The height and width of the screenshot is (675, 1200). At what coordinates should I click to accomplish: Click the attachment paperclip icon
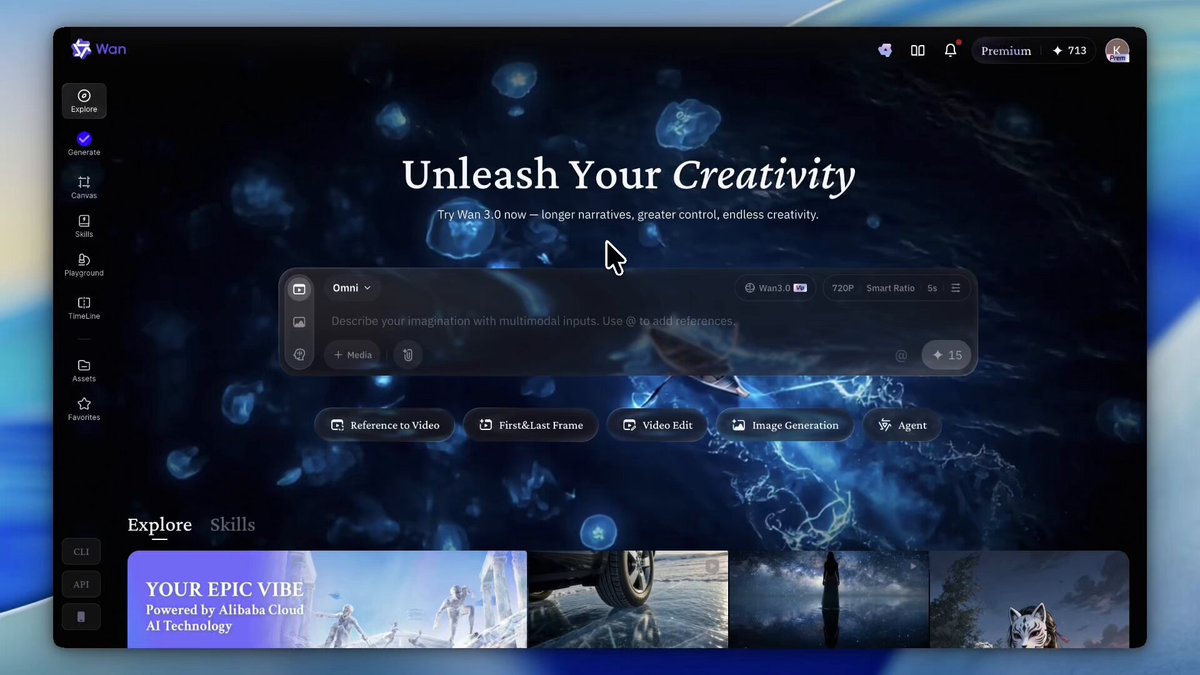[408, 355]
